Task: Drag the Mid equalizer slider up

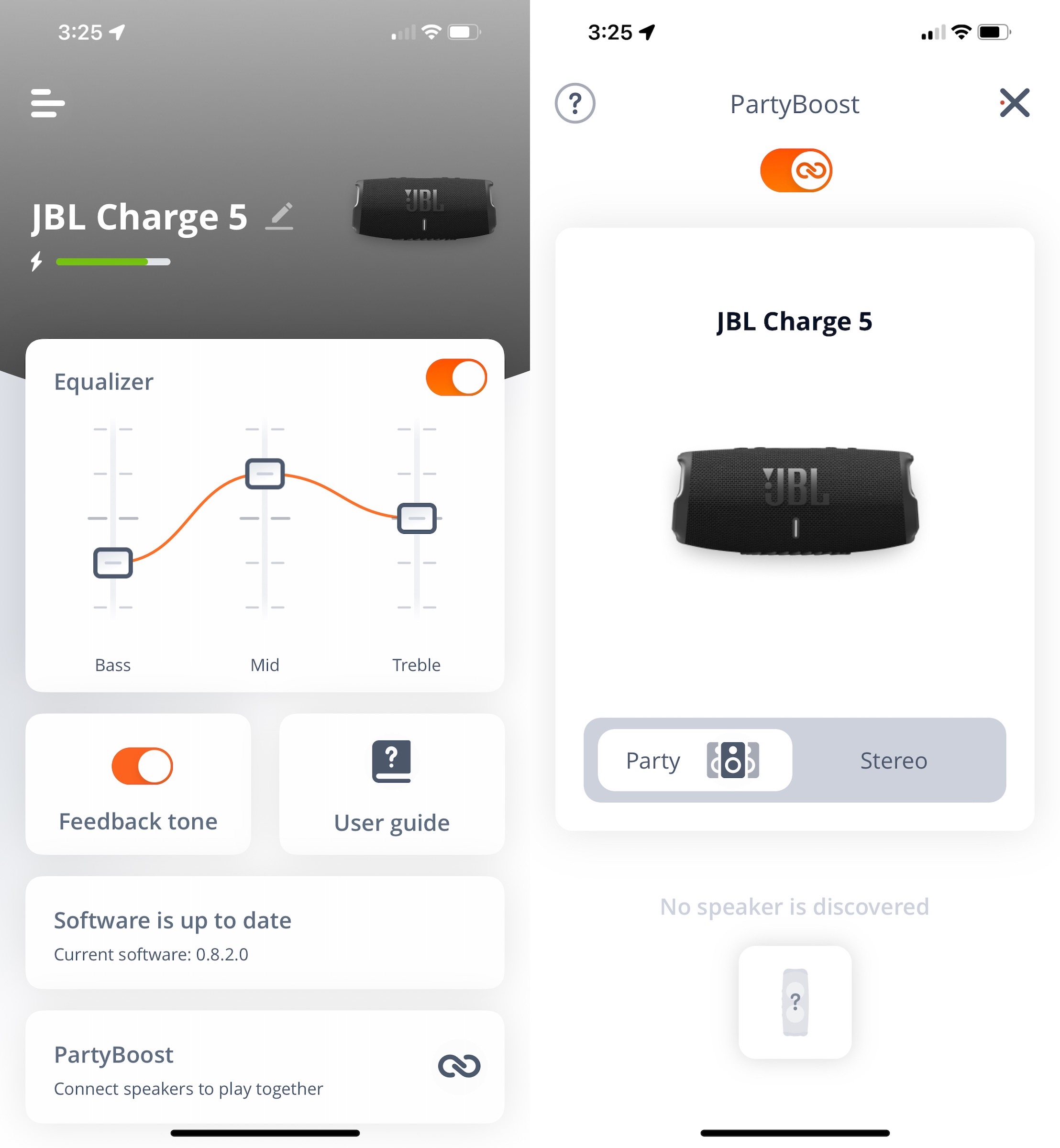Action: 264,471
